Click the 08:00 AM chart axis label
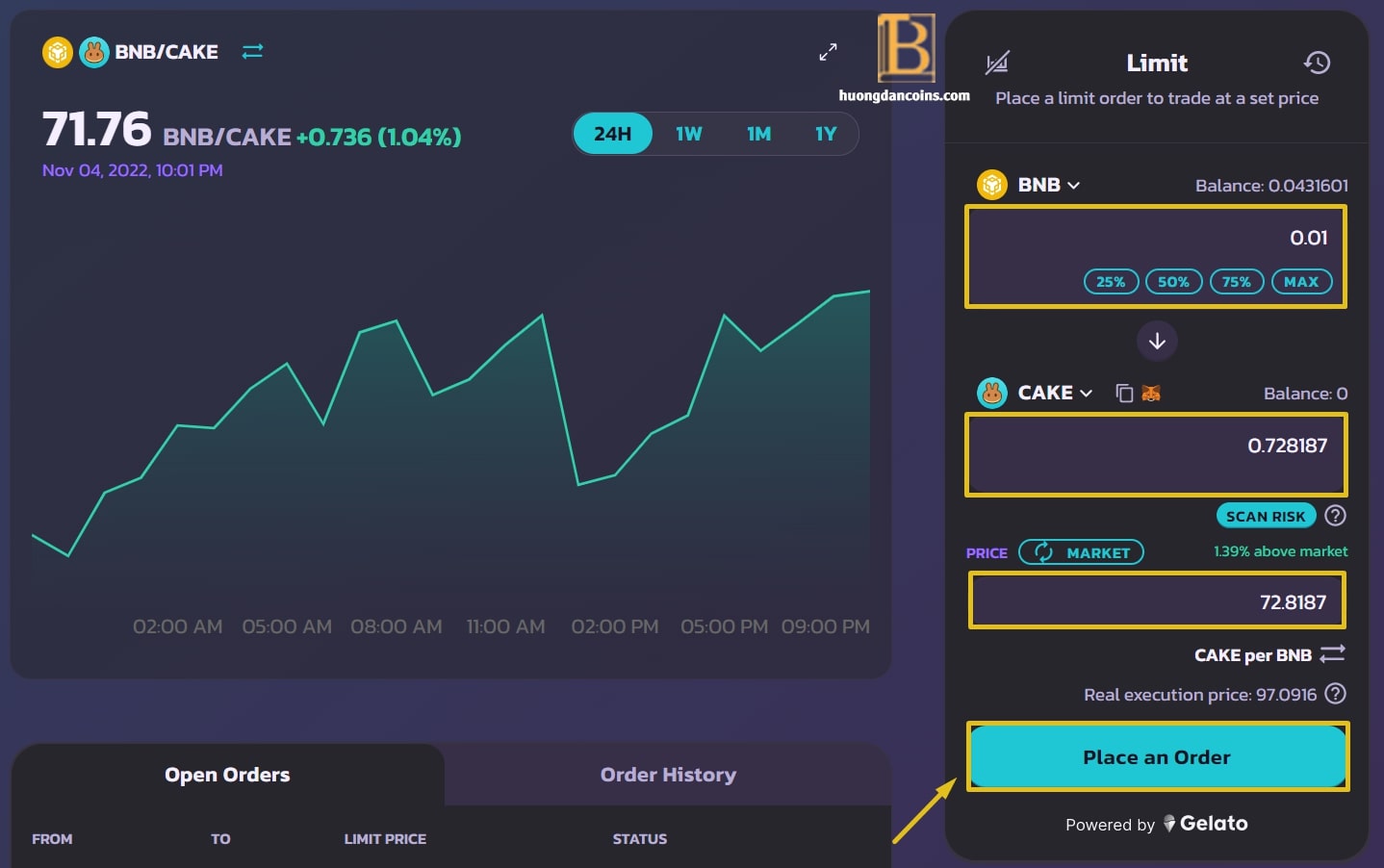The height and width of the screenshot is (868, 1384). [x=397, y=626]
